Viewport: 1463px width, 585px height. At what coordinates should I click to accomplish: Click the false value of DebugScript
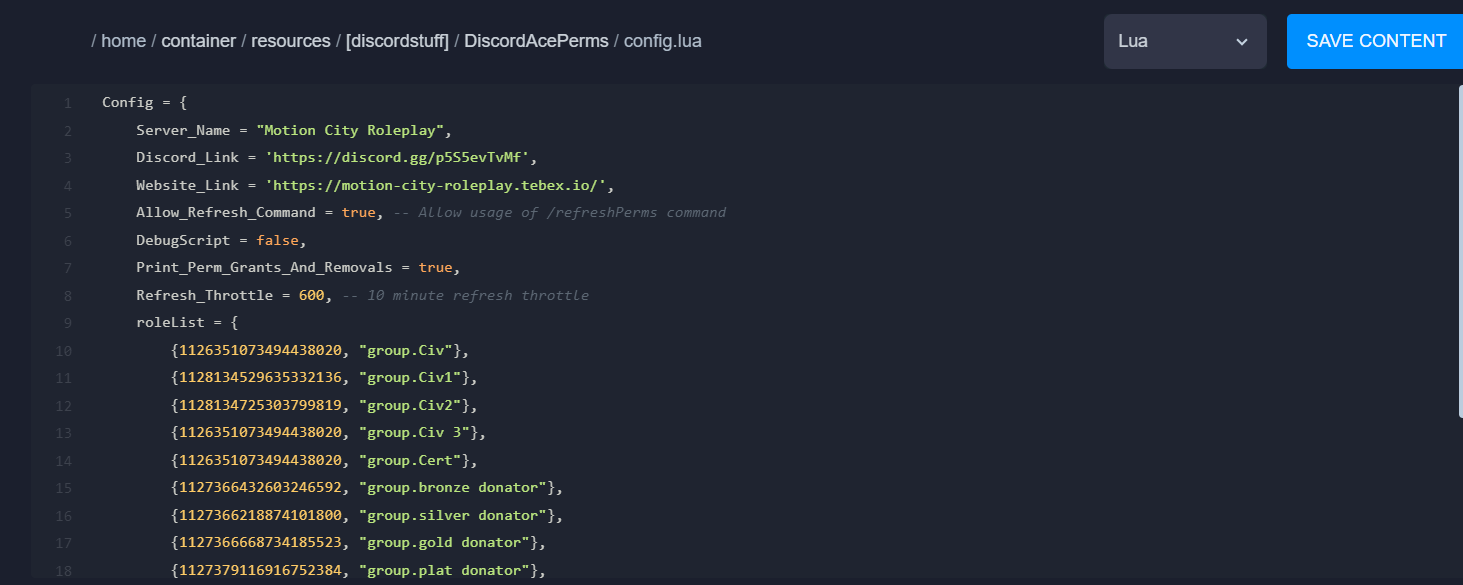pyautogui.click(x=277, y=240)
